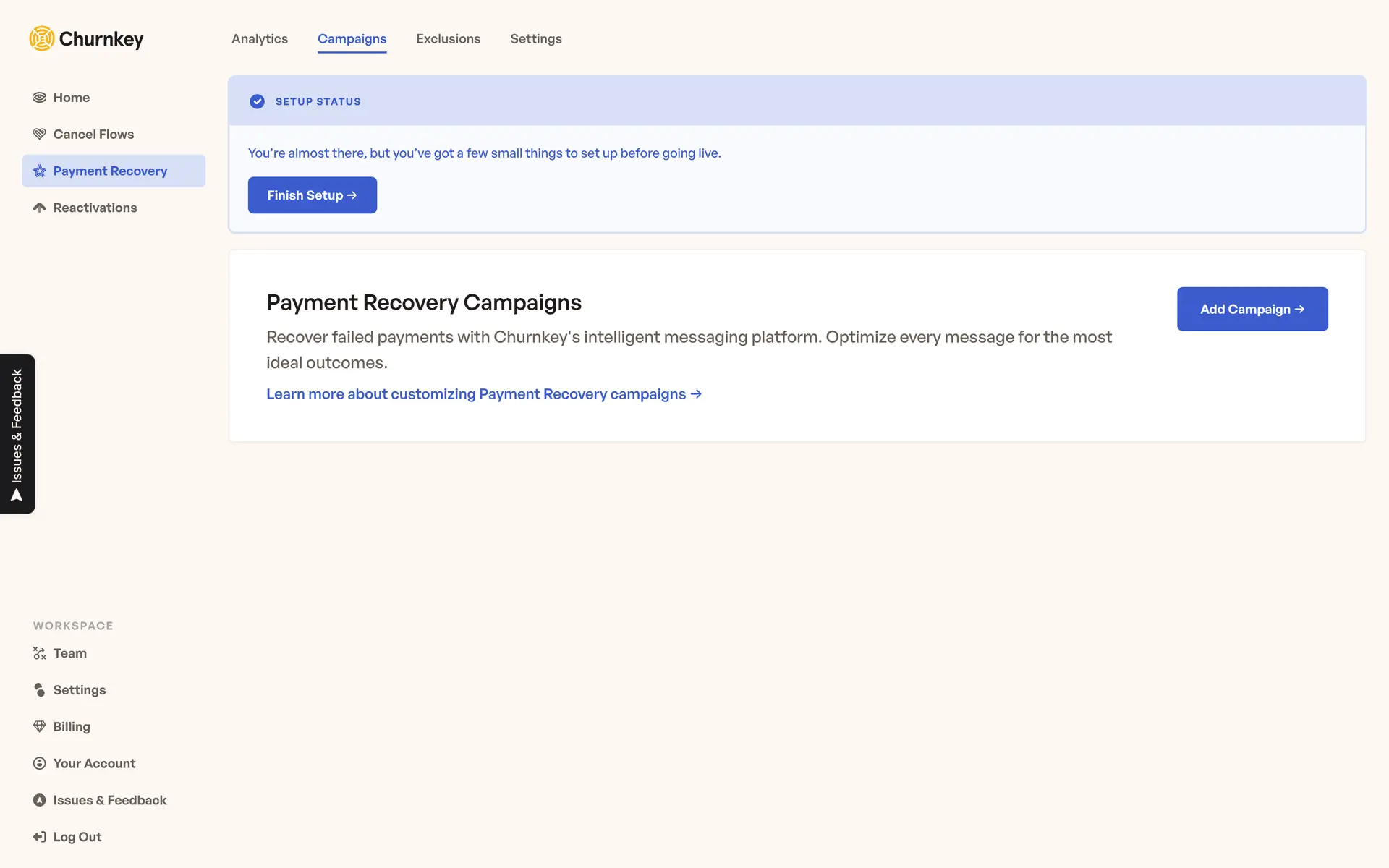Image resolution: width=1389 pixels, height=868 pixels.
Task: Click the Payment Recovery star icon
Action: click(x=40, y=171)
